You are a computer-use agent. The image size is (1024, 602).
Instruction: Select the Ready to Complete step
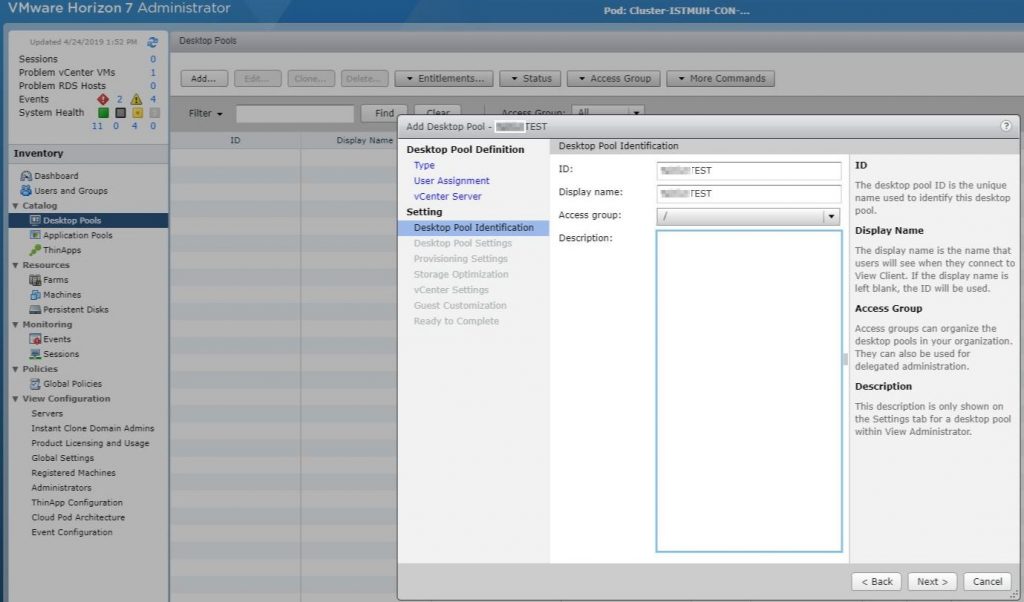point(456,321)
